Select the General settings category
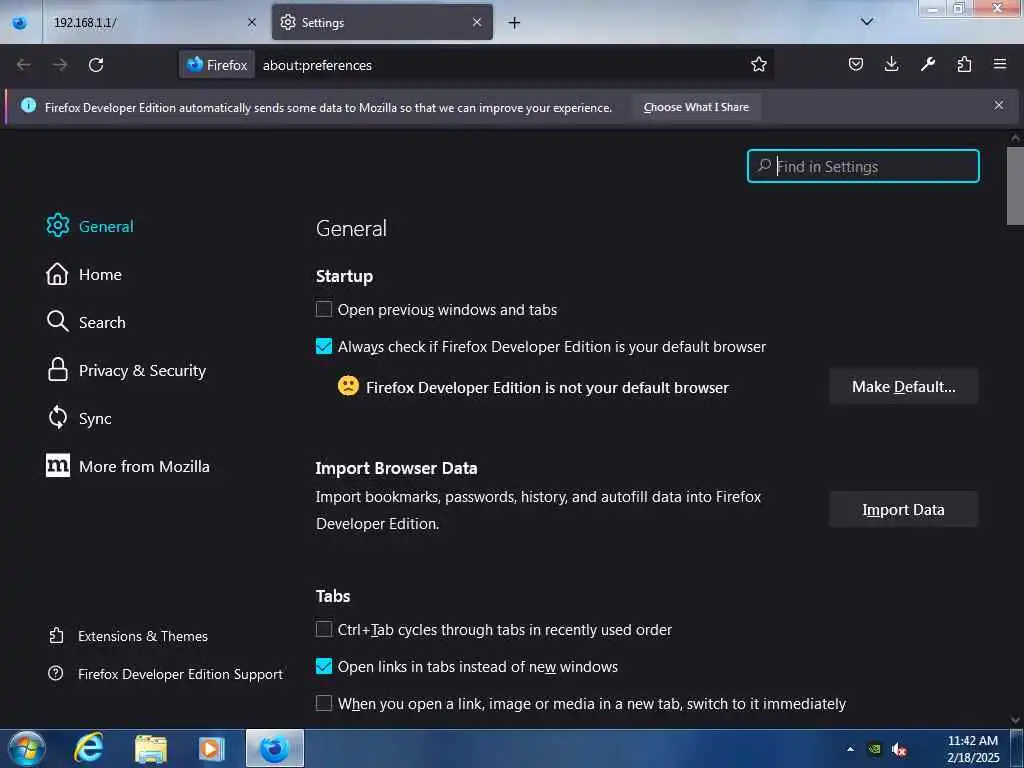Image resolution: width=1024 pixels, height=768 pixels. coord(90,226)
